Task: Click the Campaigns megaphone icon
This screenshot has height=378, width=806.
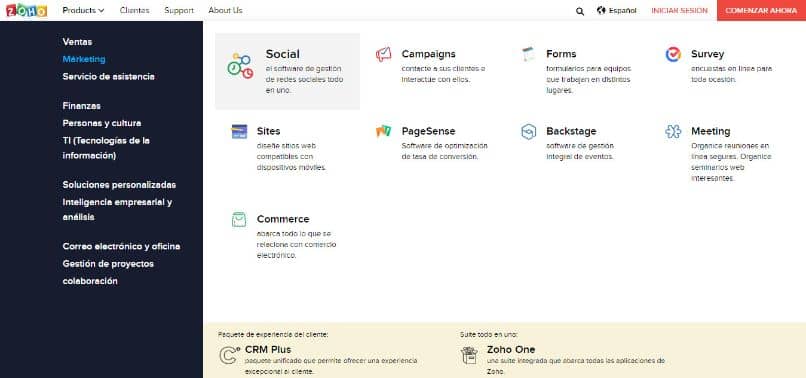Action: point(383,54)
